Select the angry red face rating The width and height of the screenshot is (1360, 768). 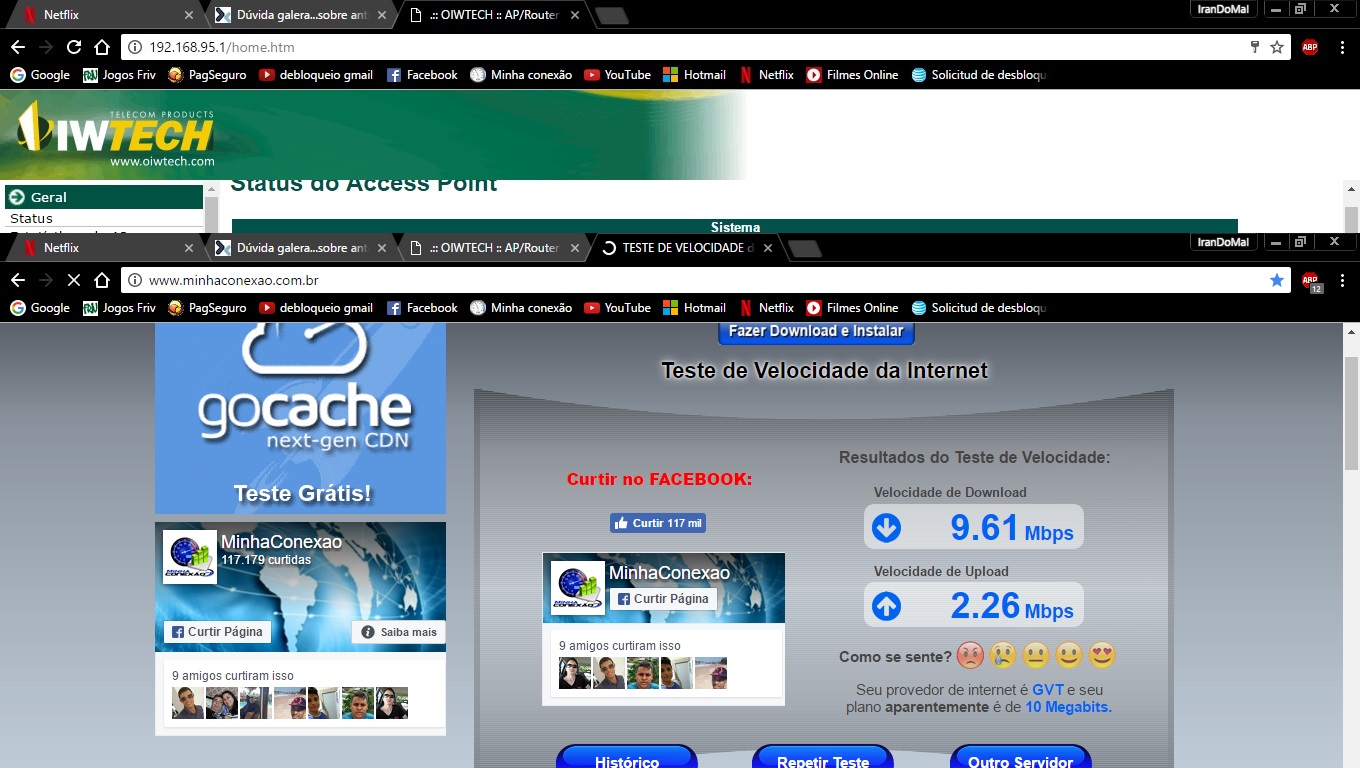click(x=970, y=656)
